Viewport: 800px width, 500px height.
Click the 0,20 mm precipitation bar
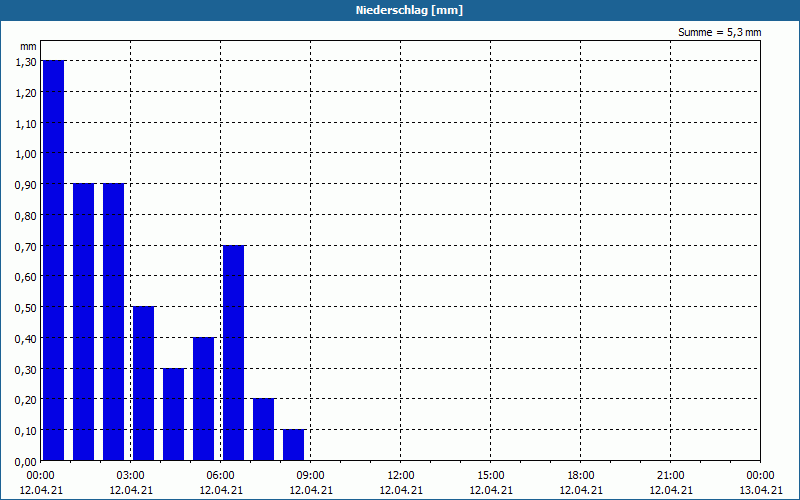pyautogui.click(x=263, y=429)
